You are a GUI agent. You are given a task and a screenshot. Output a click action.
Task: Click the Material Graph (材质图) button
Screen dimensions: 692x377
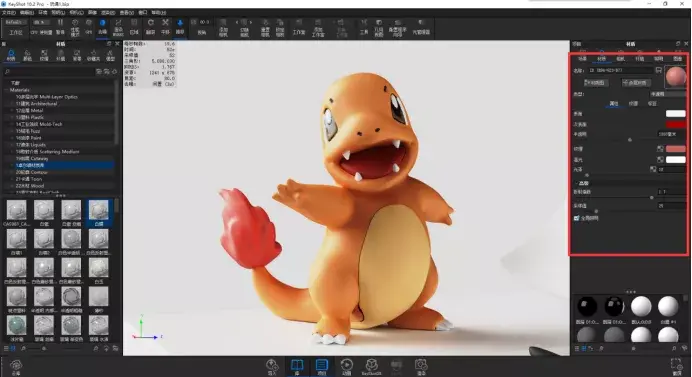click(596, 83)
